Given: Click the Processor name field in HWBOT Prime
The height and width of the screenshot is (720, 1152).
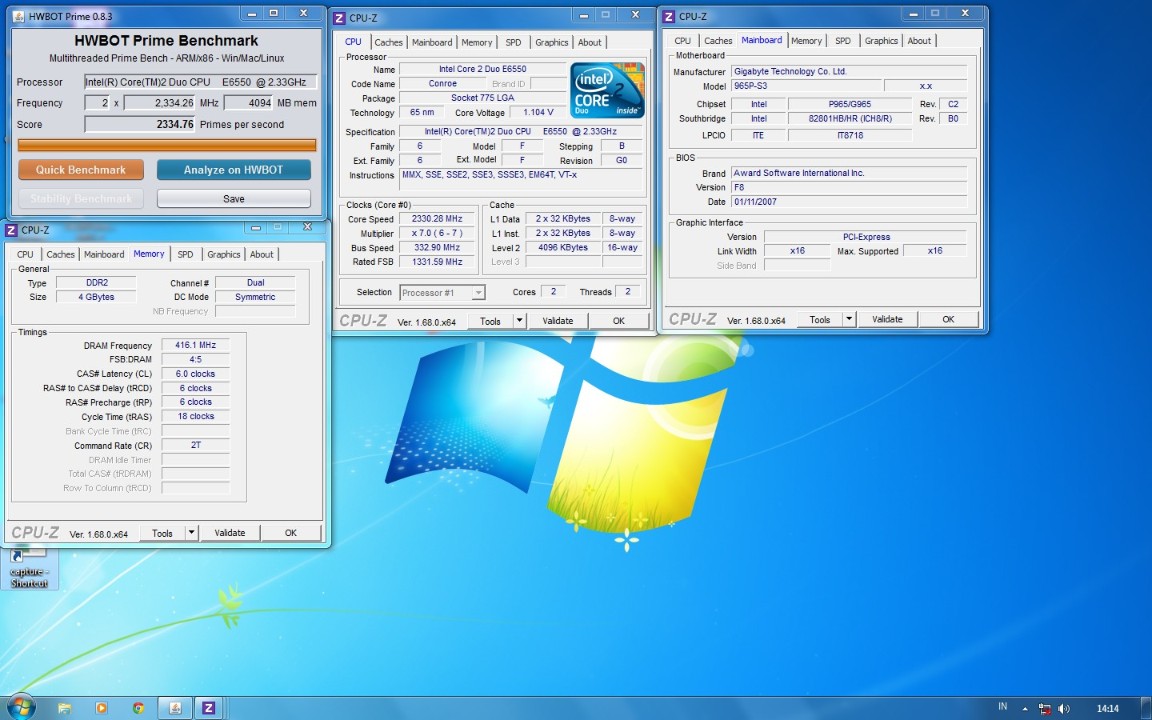Looking at the screenshot, I should click(200, 82).
